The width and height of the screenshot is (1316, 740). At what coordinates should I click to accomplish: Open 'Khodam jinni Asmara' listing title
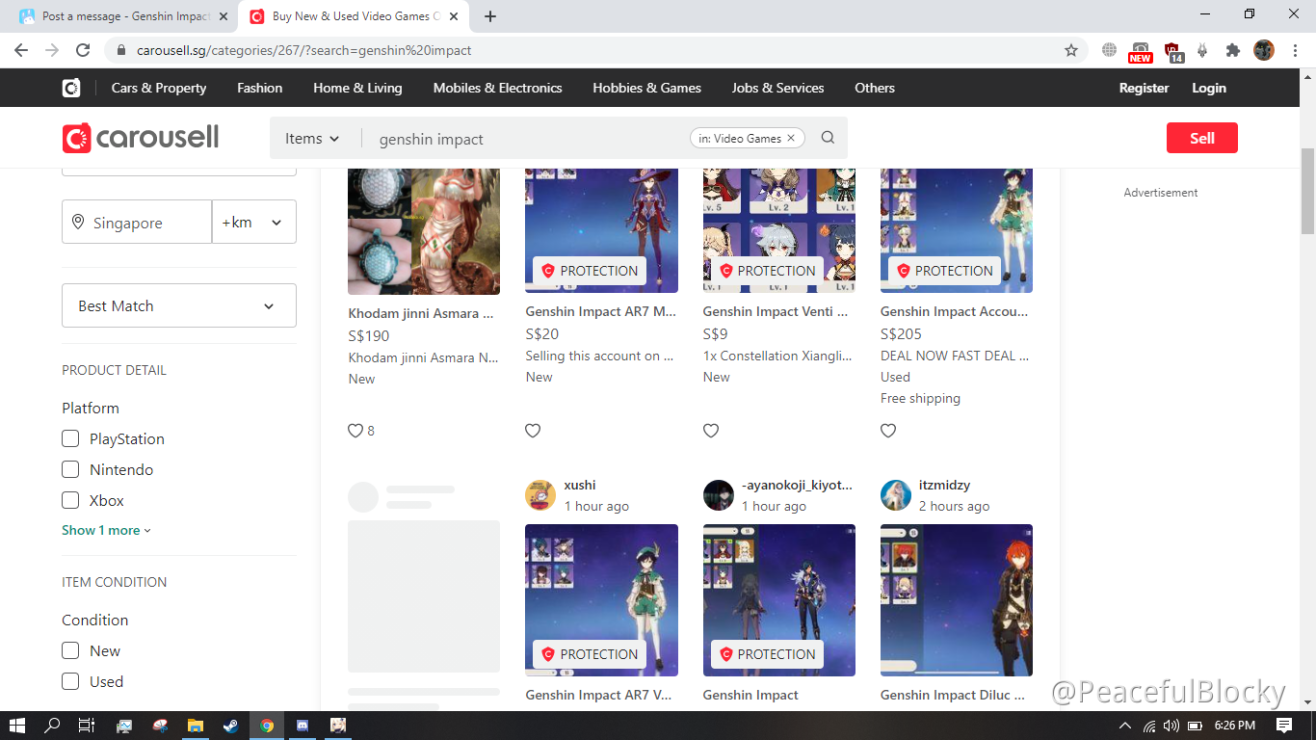(x=421, y=313)
